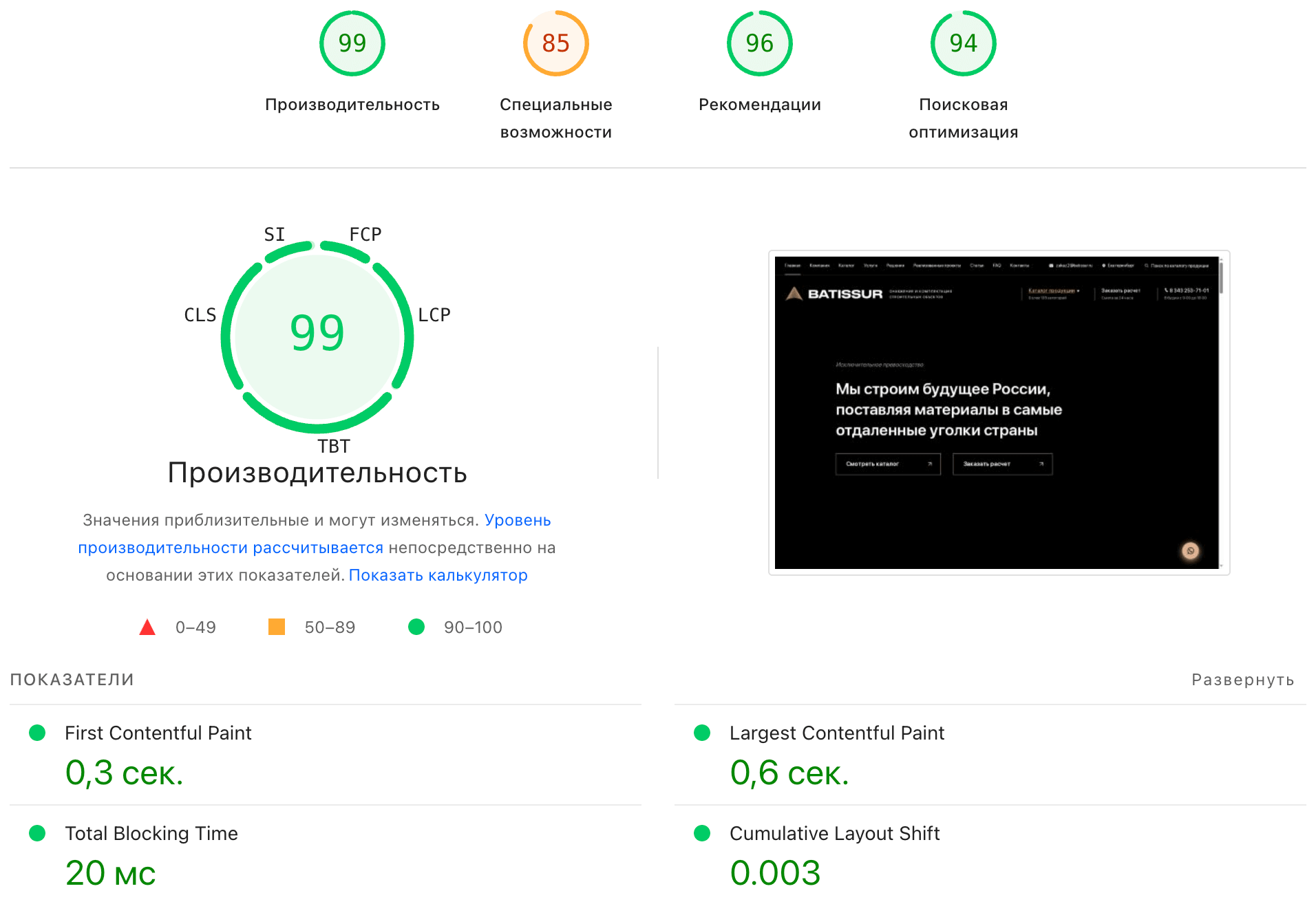The height and width of the screenshot is (904, 1316).
Task: Click the Специальные возможности category label
Action: [x=555, y=118]
